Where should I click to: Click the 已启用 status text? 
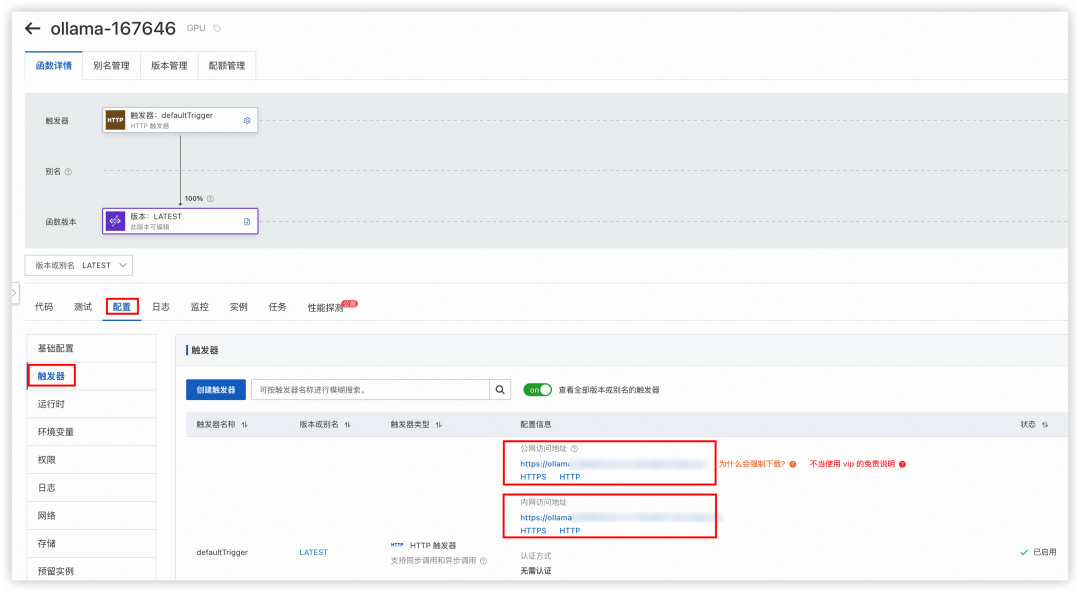tap(1044, 552)
